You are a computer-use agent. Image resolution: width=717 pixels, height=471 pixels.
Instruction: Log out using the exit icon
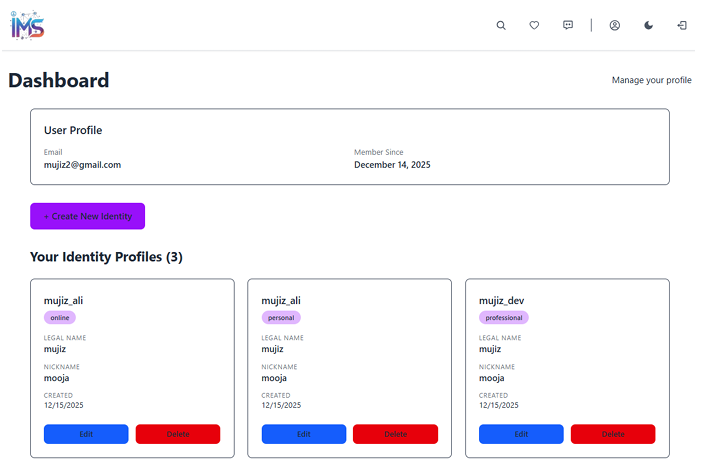[682, 26]
